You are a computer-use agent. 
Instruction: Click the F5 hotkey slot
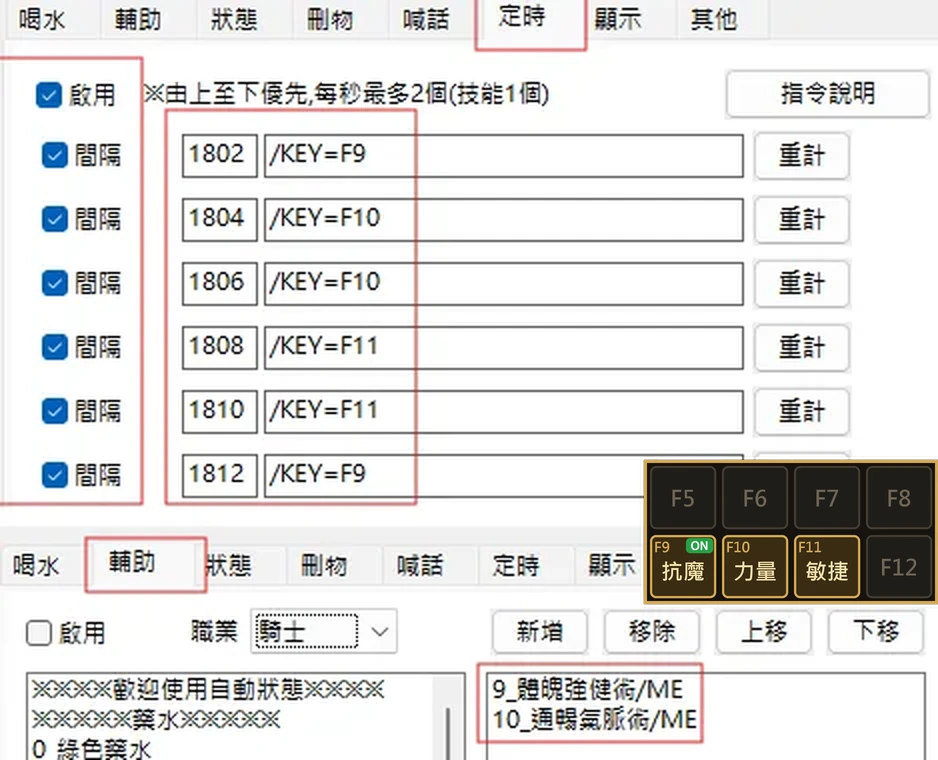683,498
